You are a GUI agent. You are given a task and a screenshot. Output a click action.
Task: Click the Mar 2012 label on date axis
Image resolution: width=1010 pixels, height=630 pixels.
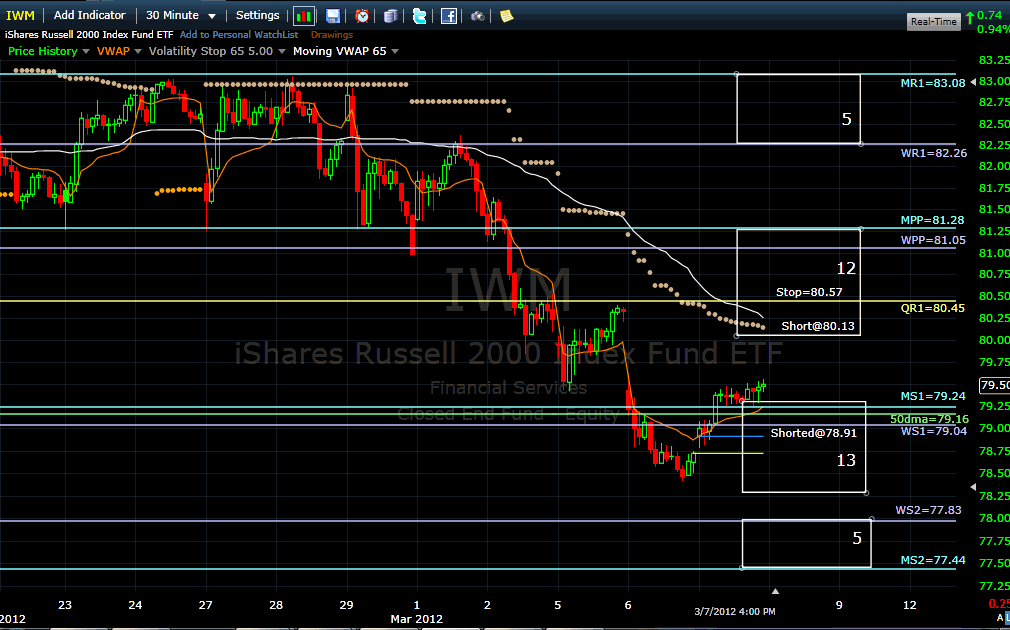(416, 619)
